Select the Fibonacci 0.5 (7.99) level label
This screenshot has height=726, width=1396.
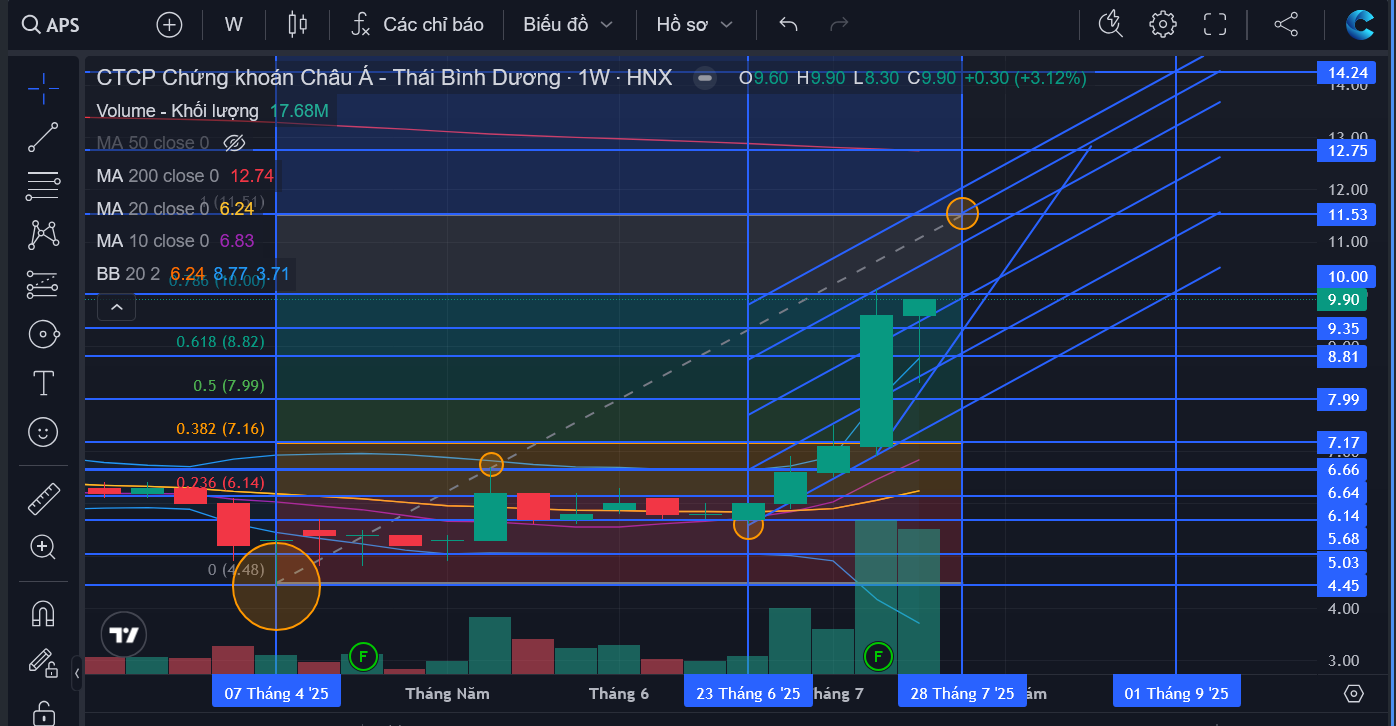(x=228, y=385)
